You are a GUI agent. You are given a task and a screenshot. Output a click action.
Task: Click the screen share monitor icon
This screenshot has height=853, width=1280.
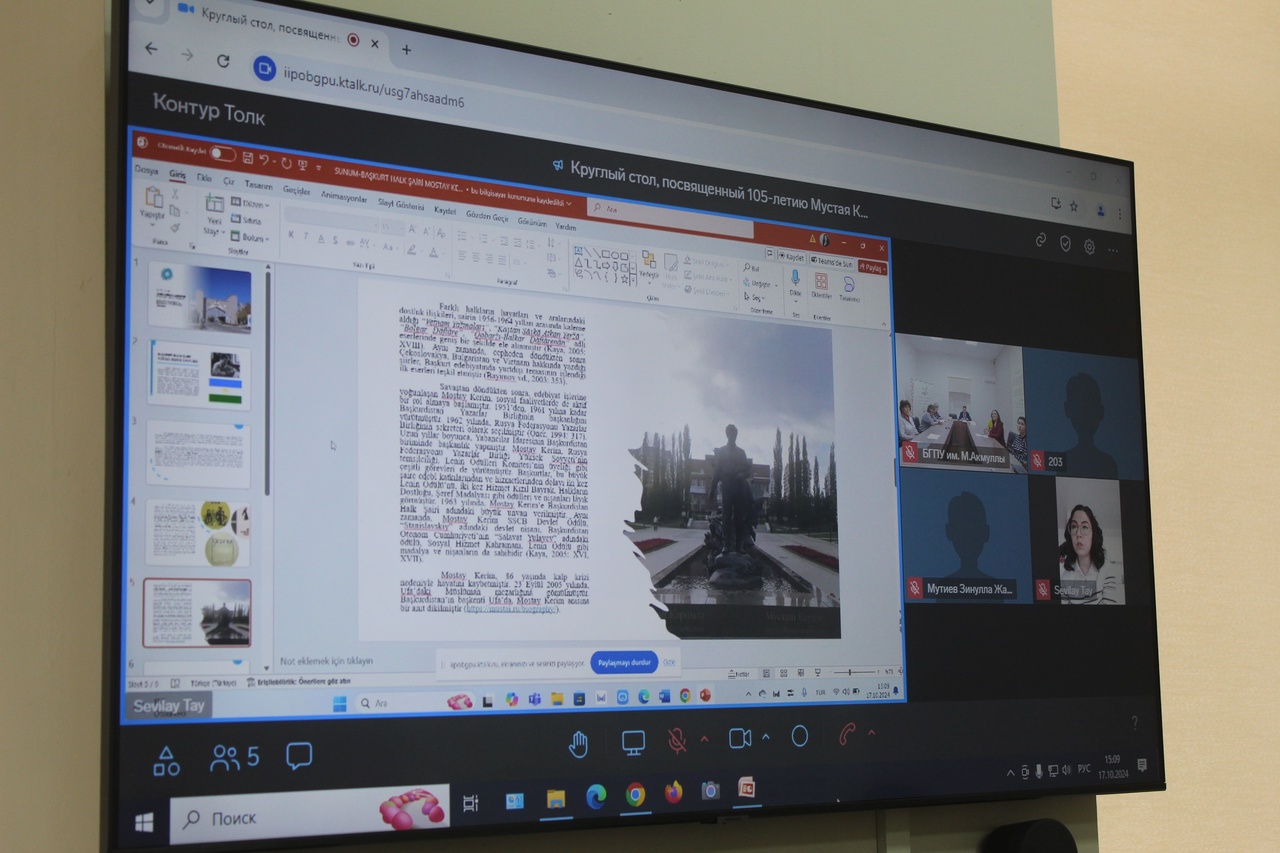click(x=633, y=742)
